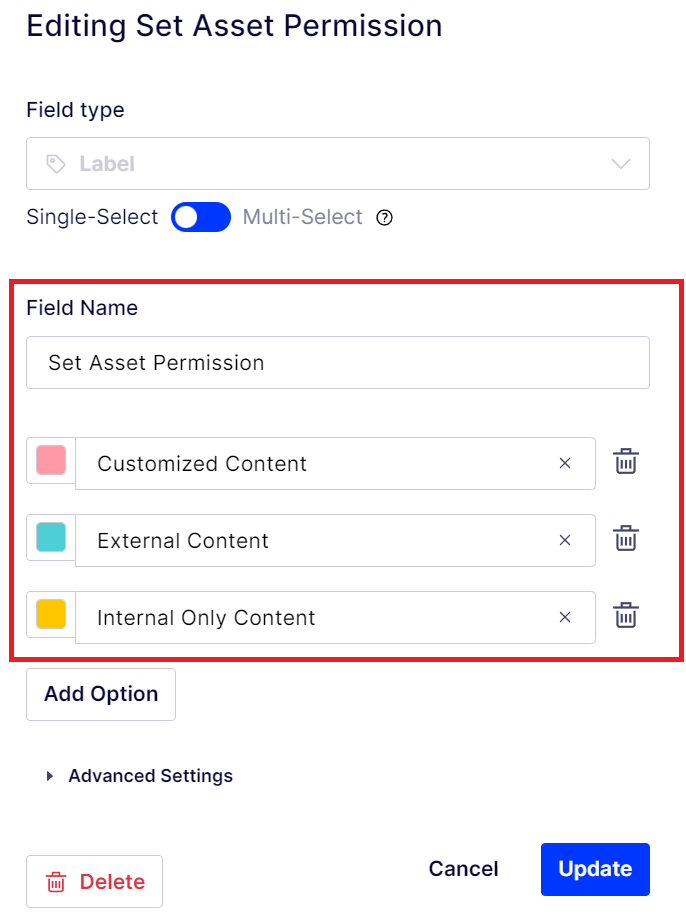Remove Internal Only Content using trash icon

(626, 616)
